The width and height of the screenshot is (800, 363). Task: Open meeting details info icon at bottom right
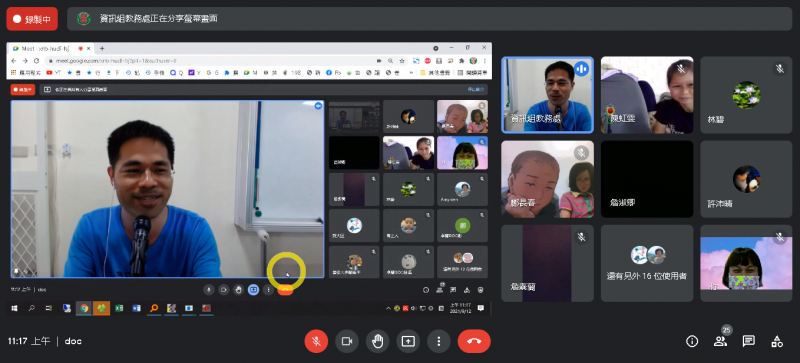(692, 341)
